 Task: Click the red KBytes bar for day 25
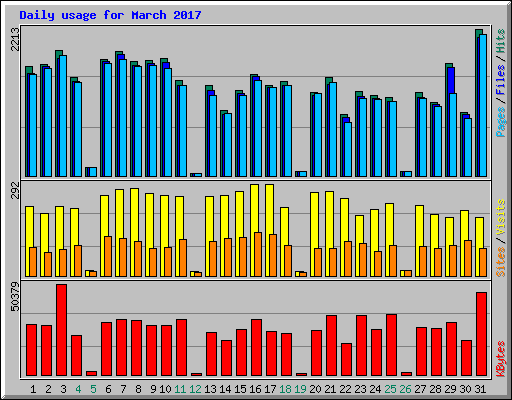(x=391, y=345)
